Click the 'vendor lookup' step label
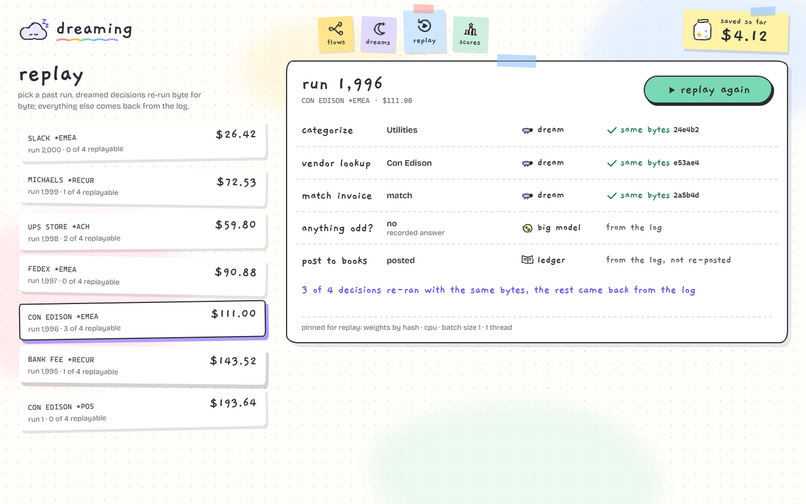The image size is (806, 504). 336,164
